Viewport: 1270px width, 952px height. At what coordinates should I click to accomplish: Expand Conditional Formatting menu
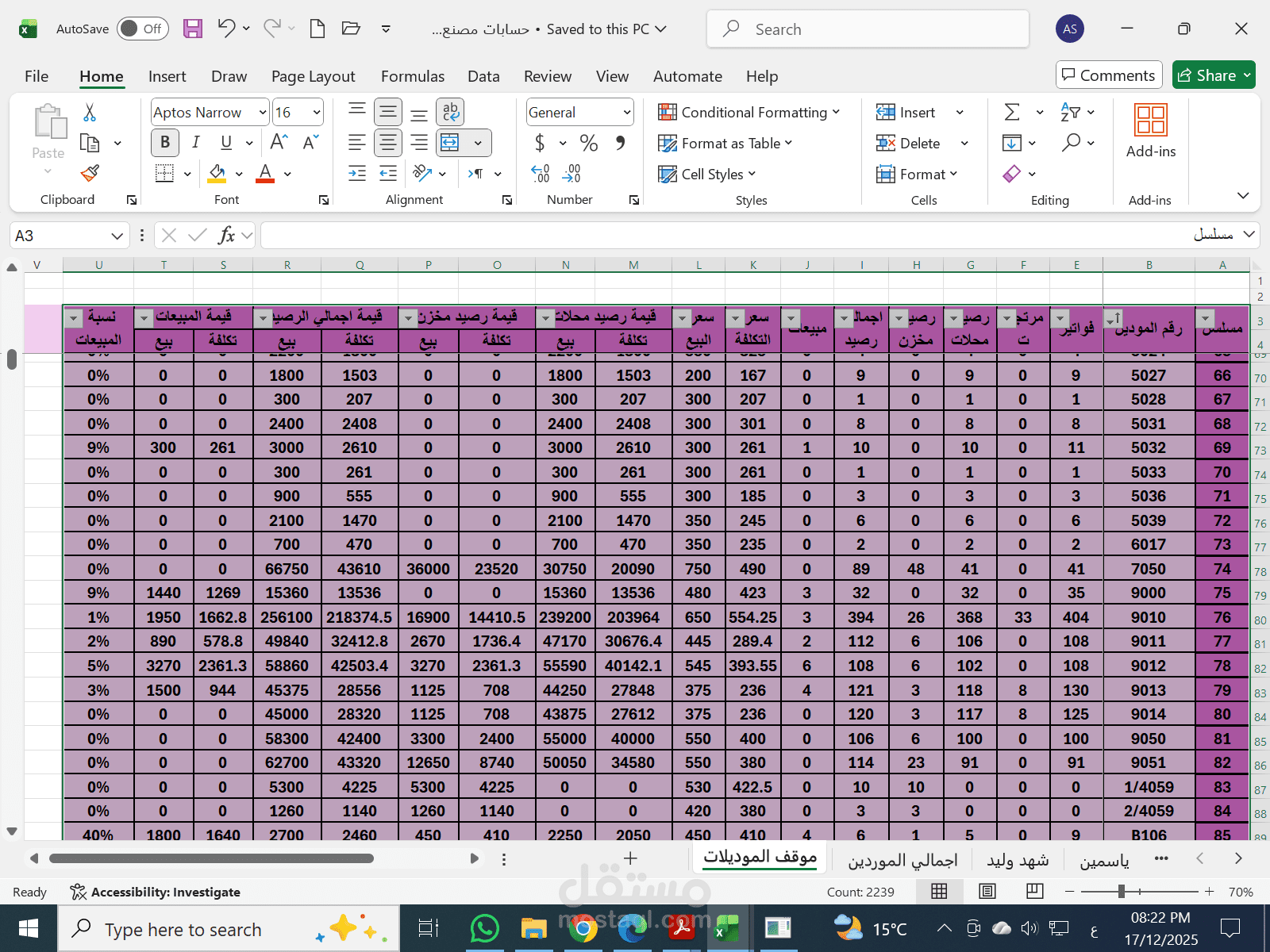click(749, 112)
